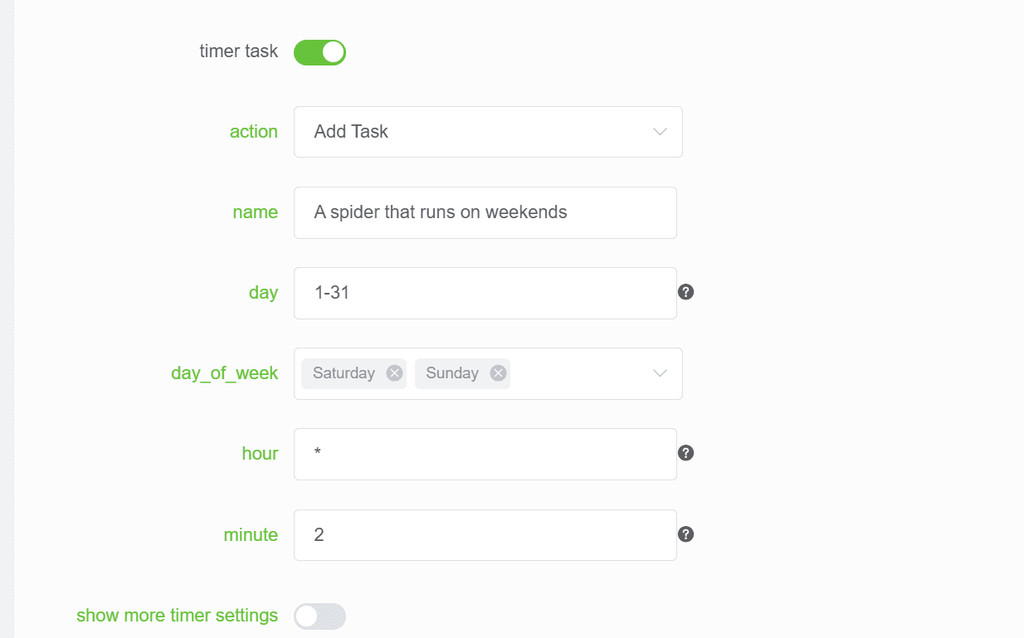
Task: Focus the hour input containing an asterisk
Action: click(x=485, y=455)
